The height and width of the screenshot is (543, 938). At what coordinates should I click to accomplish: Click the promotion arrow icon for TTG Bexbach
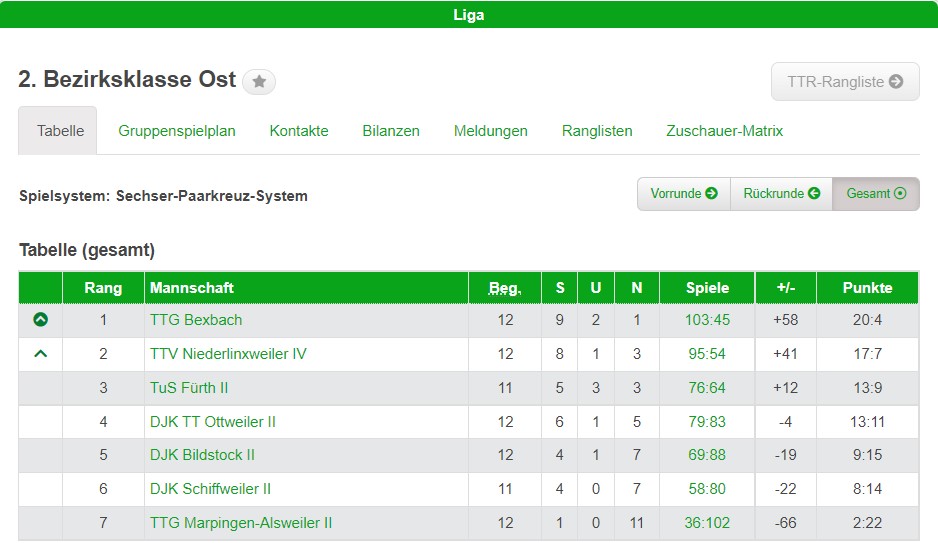click(41, 320)
